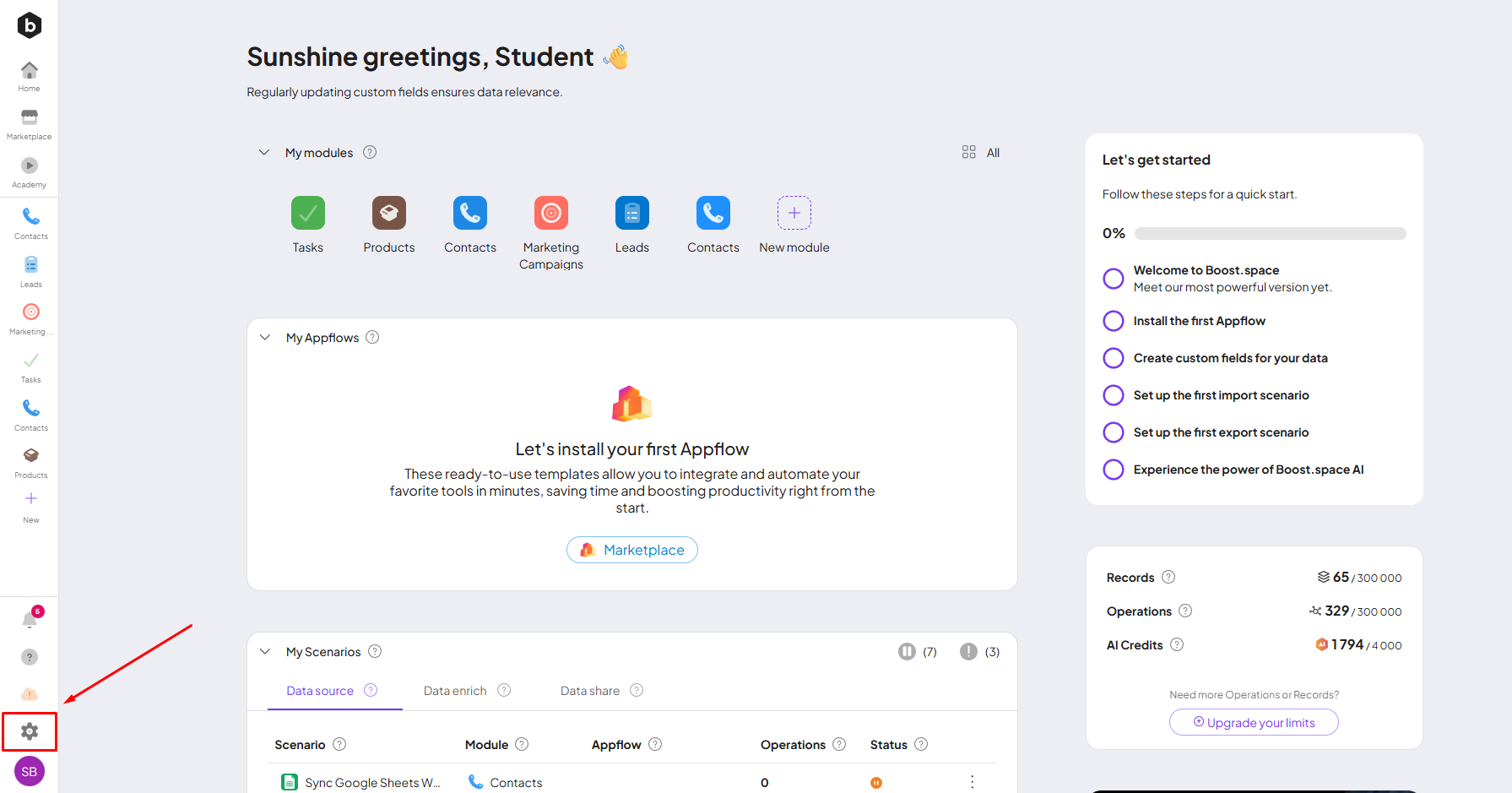The image size is (1512, 793).
Task: Open the notifications bell icon
Action: (30, 621)
